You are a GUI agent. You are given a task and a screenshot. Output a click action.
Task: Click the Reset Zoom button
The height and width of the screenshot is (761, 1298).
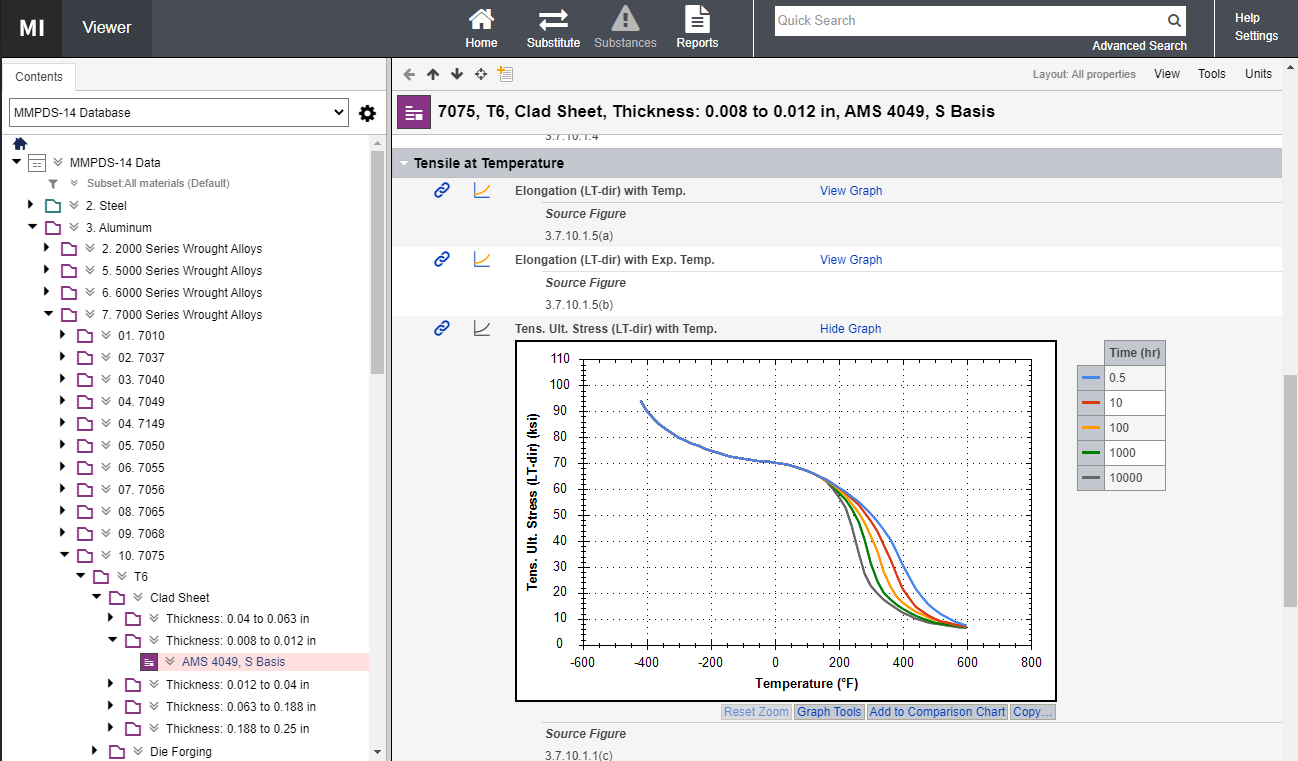756,712
